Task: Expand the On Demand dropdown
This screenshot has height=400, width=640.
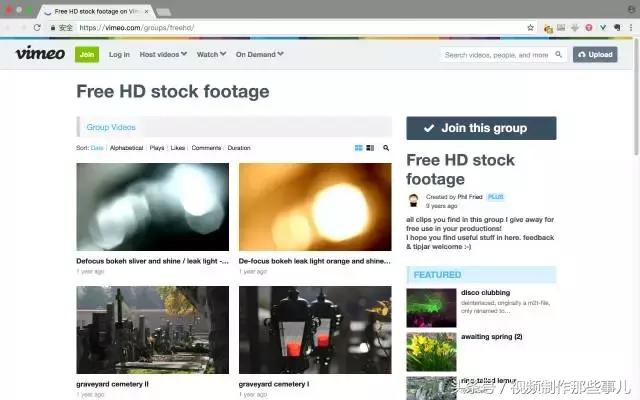Action: [259, 55]
